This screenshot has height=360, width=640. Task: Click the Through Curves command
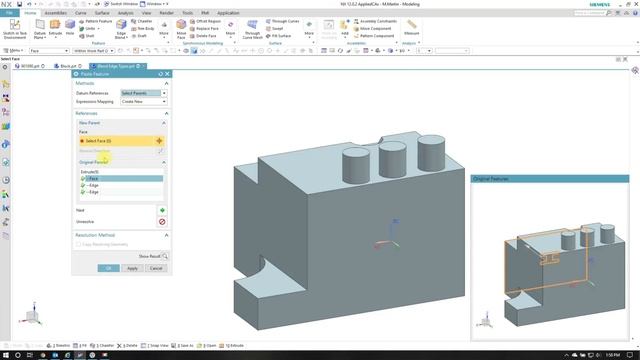pos(282,21)
